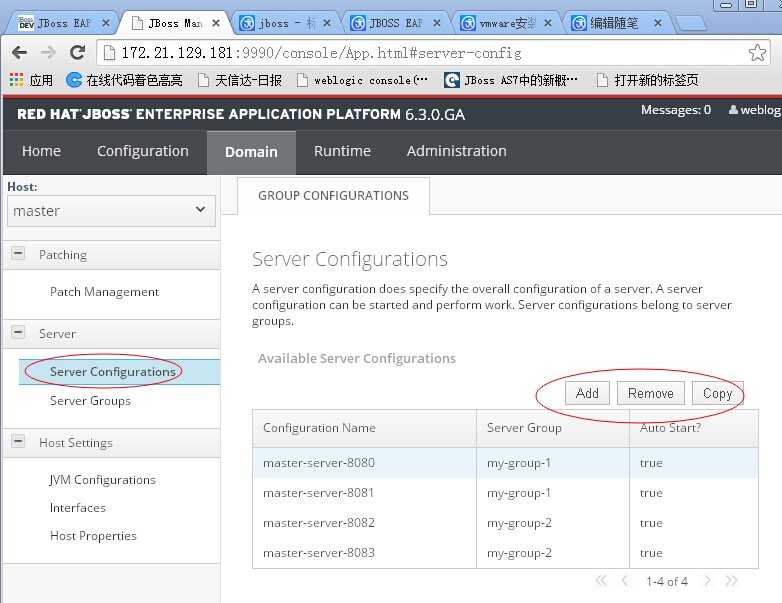The width and height of the screenshot is (782, 603).
Task: Switch to the 编辑随笔 browser tab
Action: [616, 23]
